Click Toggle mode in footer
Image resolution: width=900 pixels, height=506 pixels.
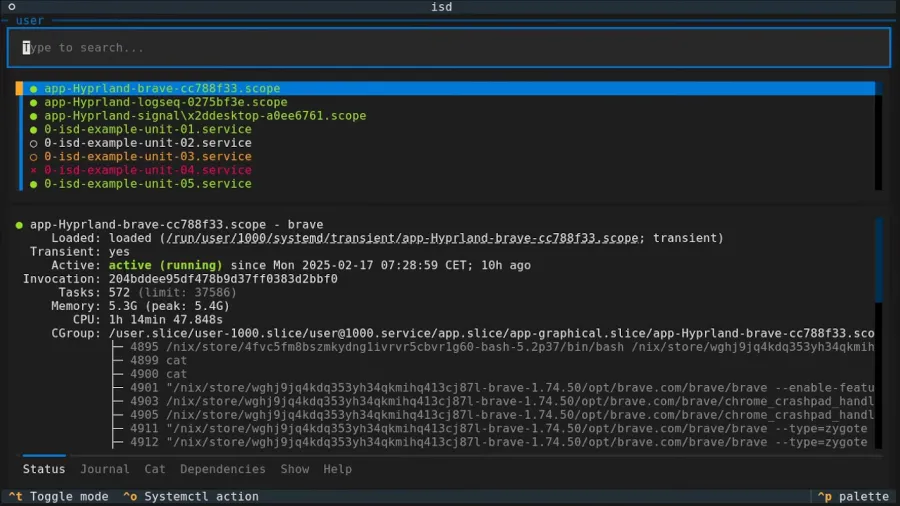(59, 497)
